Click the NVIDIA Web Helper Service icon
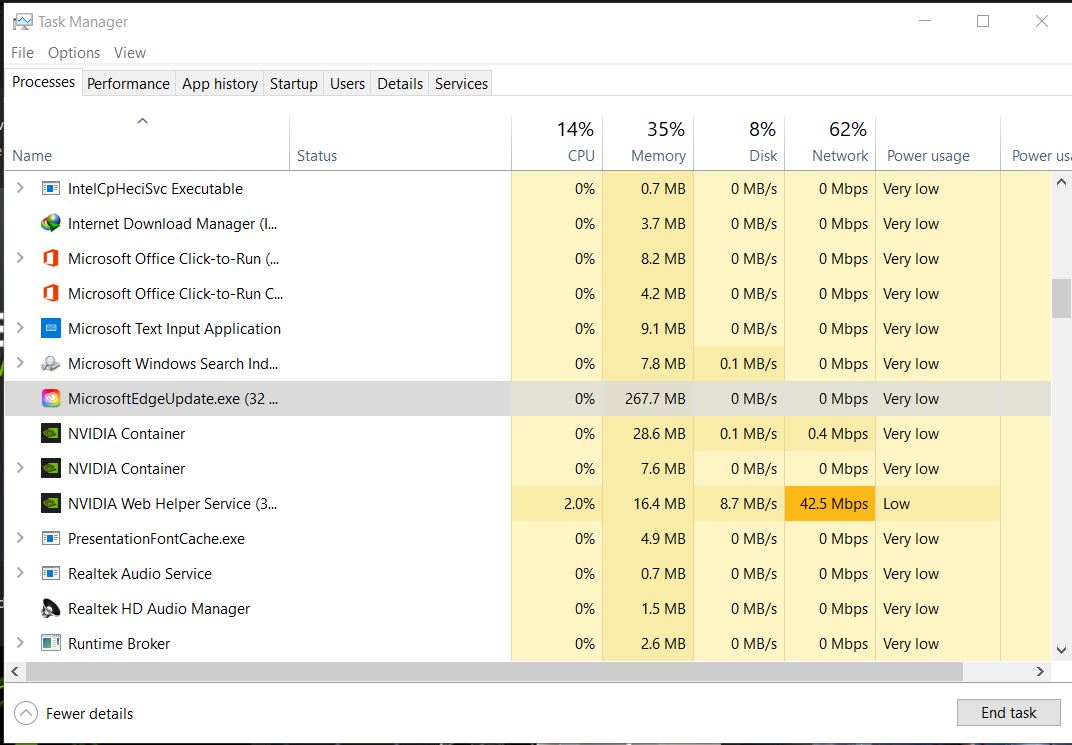This screenshot has width=1072, height=745. (x=50, y=504)
